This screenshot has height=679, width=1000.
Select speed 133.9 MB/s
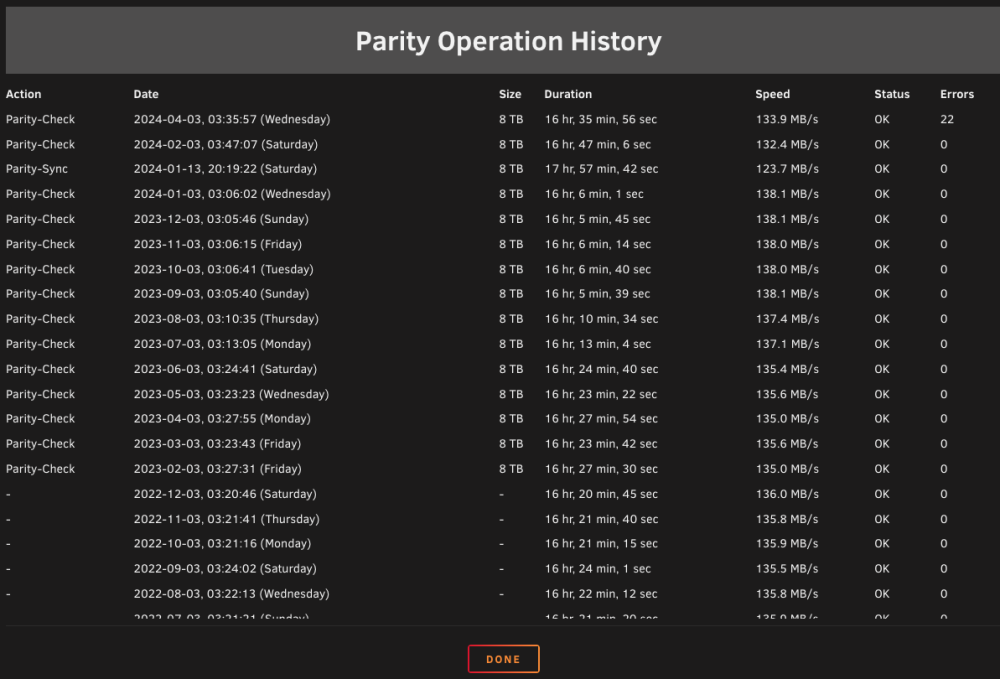pos(787,119)
